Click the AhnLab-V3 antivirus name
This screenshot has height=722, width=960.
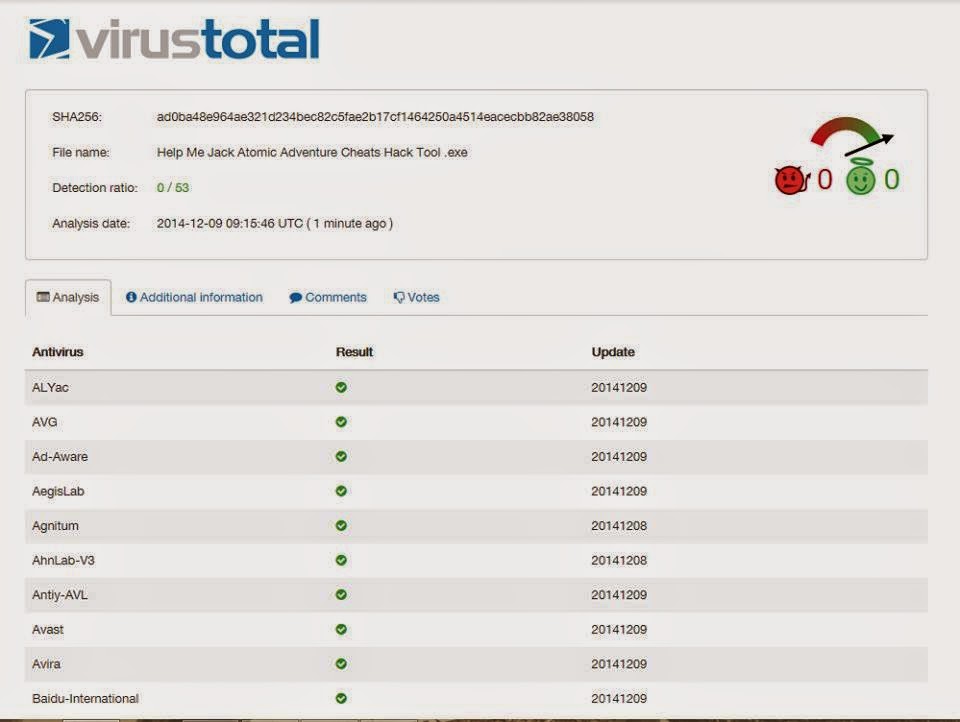tap(63, 560)
